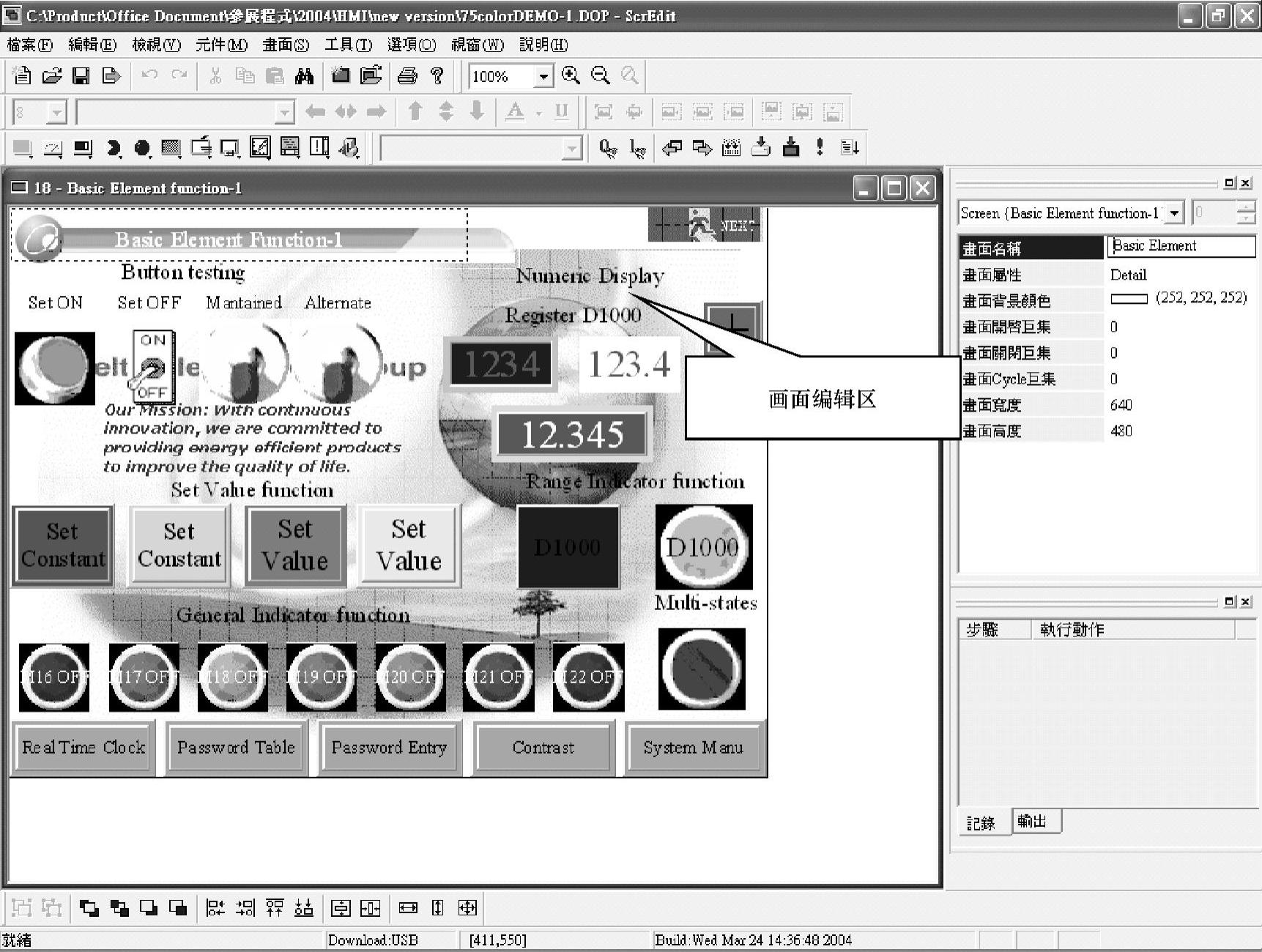Click the Open screen icon
Image resolution: width=1262 pixels, height=952 pixels.
[371, 75]
